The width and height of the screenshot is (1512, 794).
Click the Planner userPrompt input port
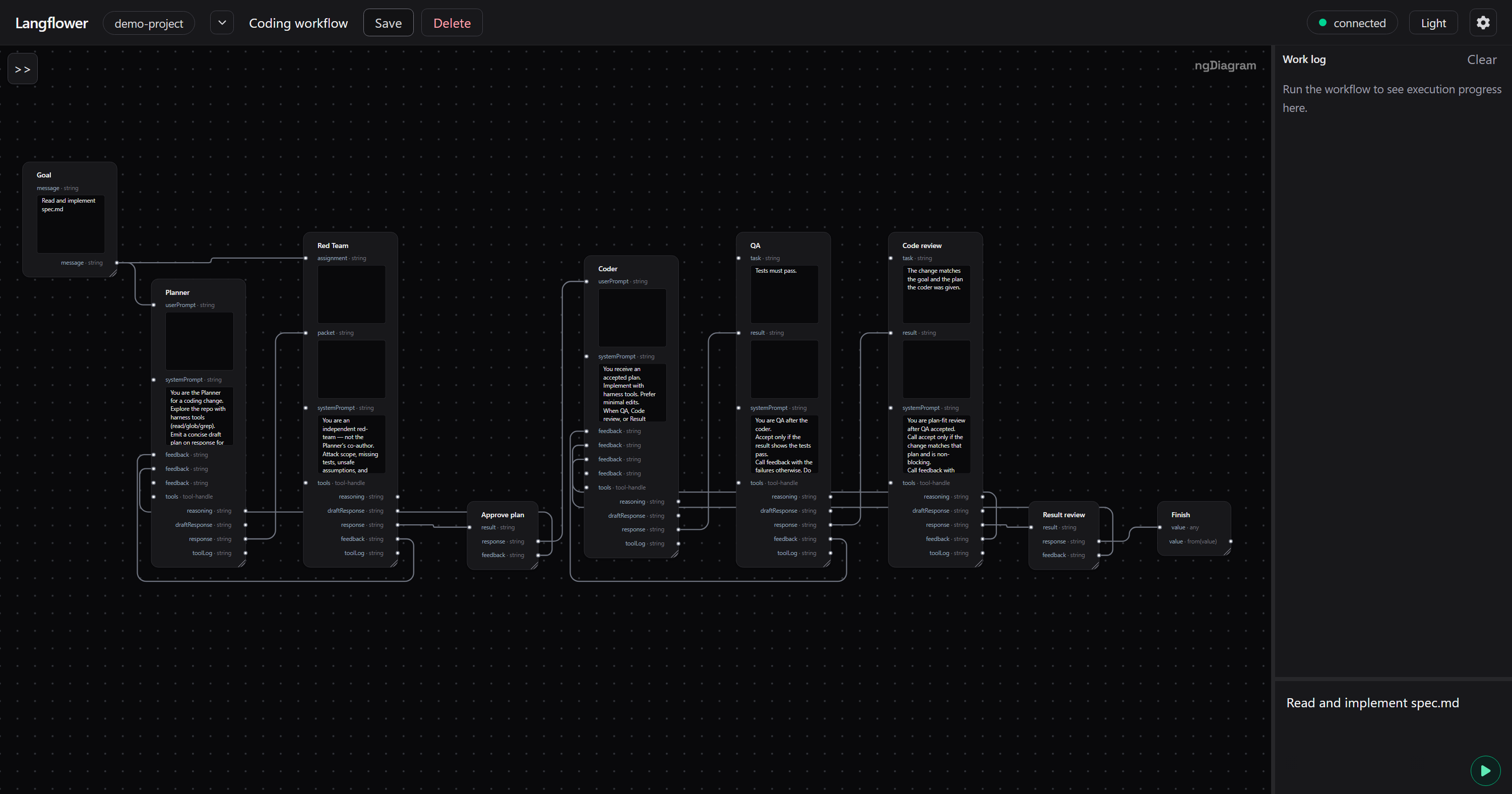tap(154, 305)
